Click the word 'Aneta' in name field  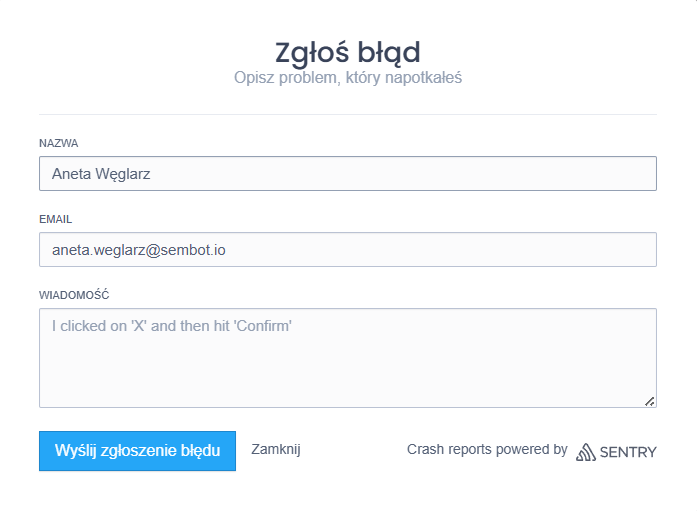tap(71, 174)
